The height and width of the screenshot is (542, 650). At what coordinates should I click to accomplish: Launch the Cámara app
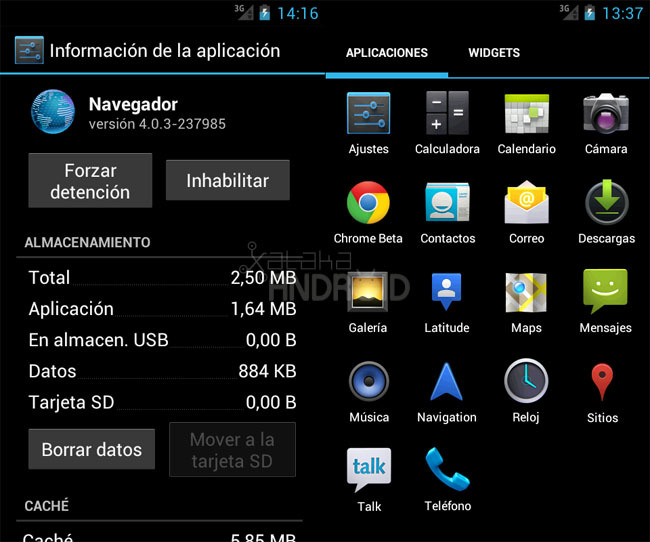pos(606,123)
